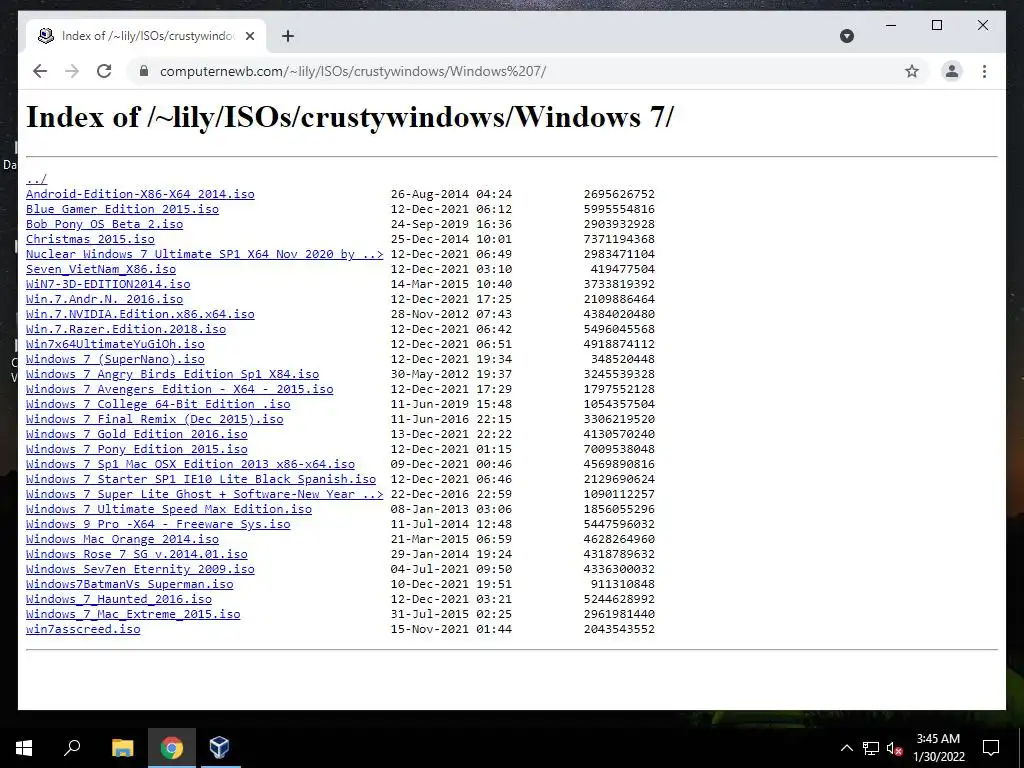The width and height of the screenshot is (1024, 768).
Task: Click the network tray icon
Action: [871, 748]
